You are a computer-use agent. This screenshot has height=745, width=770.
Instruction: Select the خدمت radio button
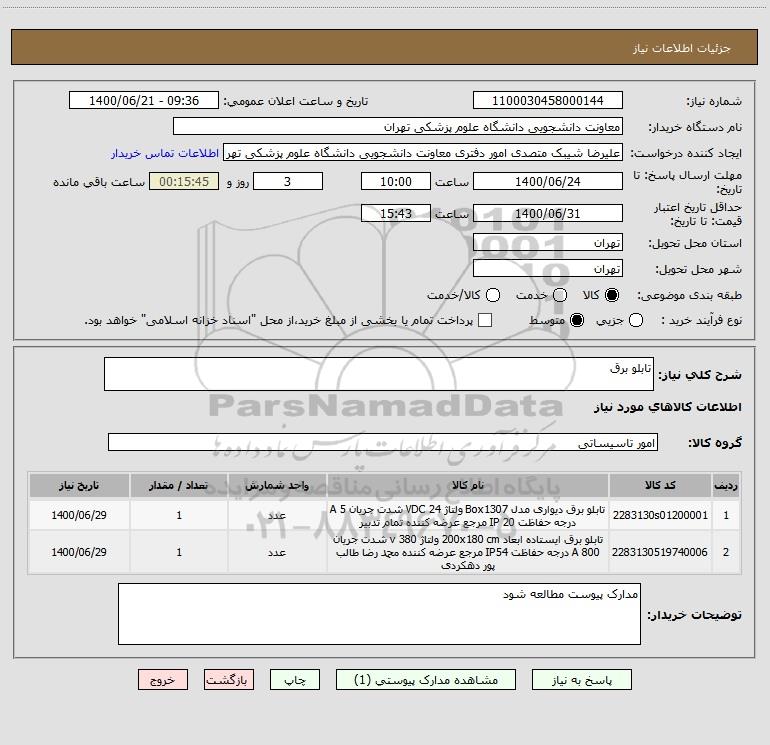coord(560,295)
